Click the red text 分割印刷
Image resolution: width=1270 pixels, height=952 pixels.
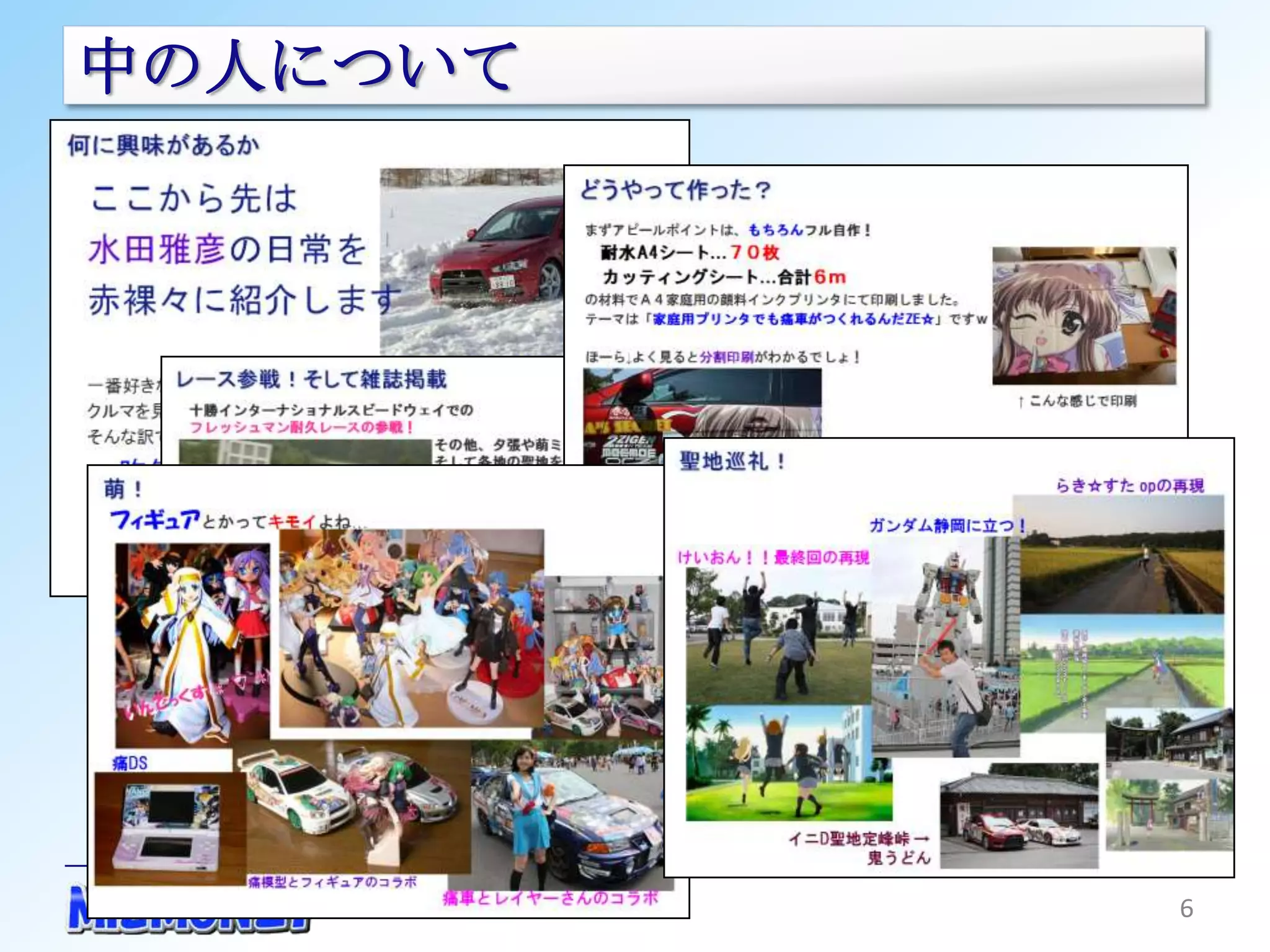tap(726, 357)
